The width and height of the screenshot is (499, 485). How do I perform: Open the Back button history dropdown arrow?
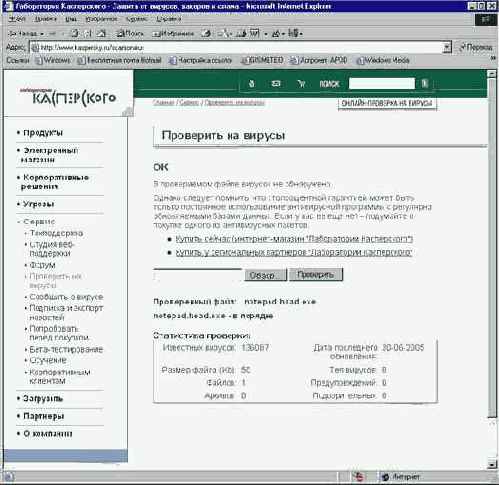[x=42, y=34]
